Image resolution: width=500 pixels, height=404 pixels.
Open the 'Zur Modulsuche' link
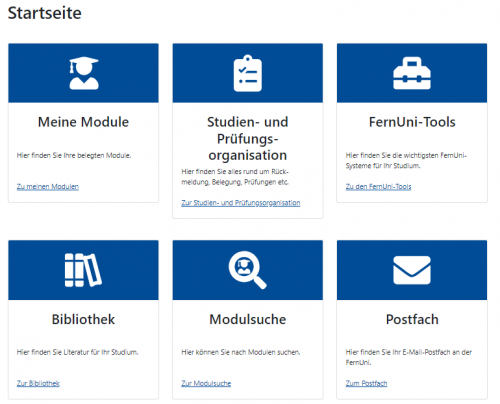(x=206, y=383)
